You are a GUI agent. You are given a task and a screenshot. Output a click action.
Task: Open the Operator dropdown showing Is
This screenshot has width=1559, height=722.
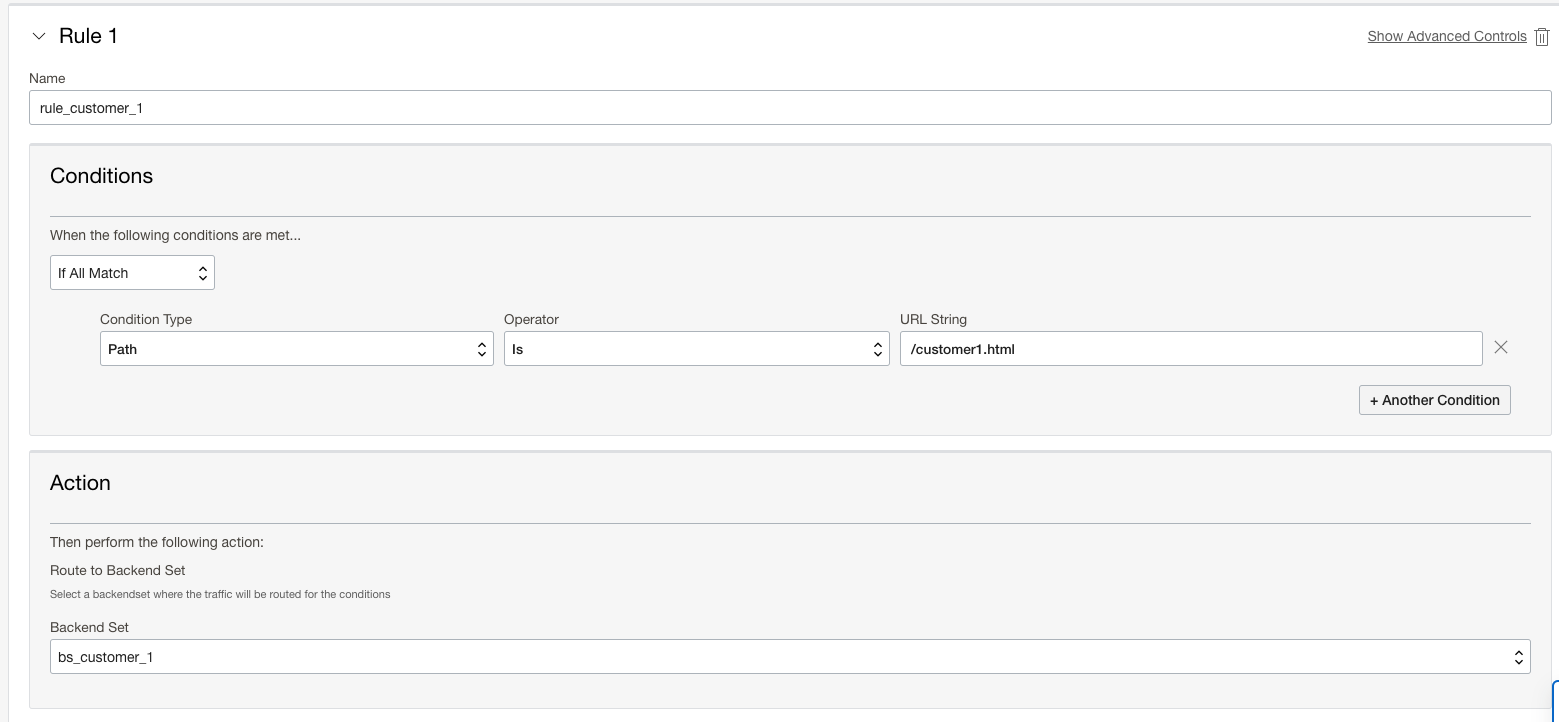pos(695,348)
